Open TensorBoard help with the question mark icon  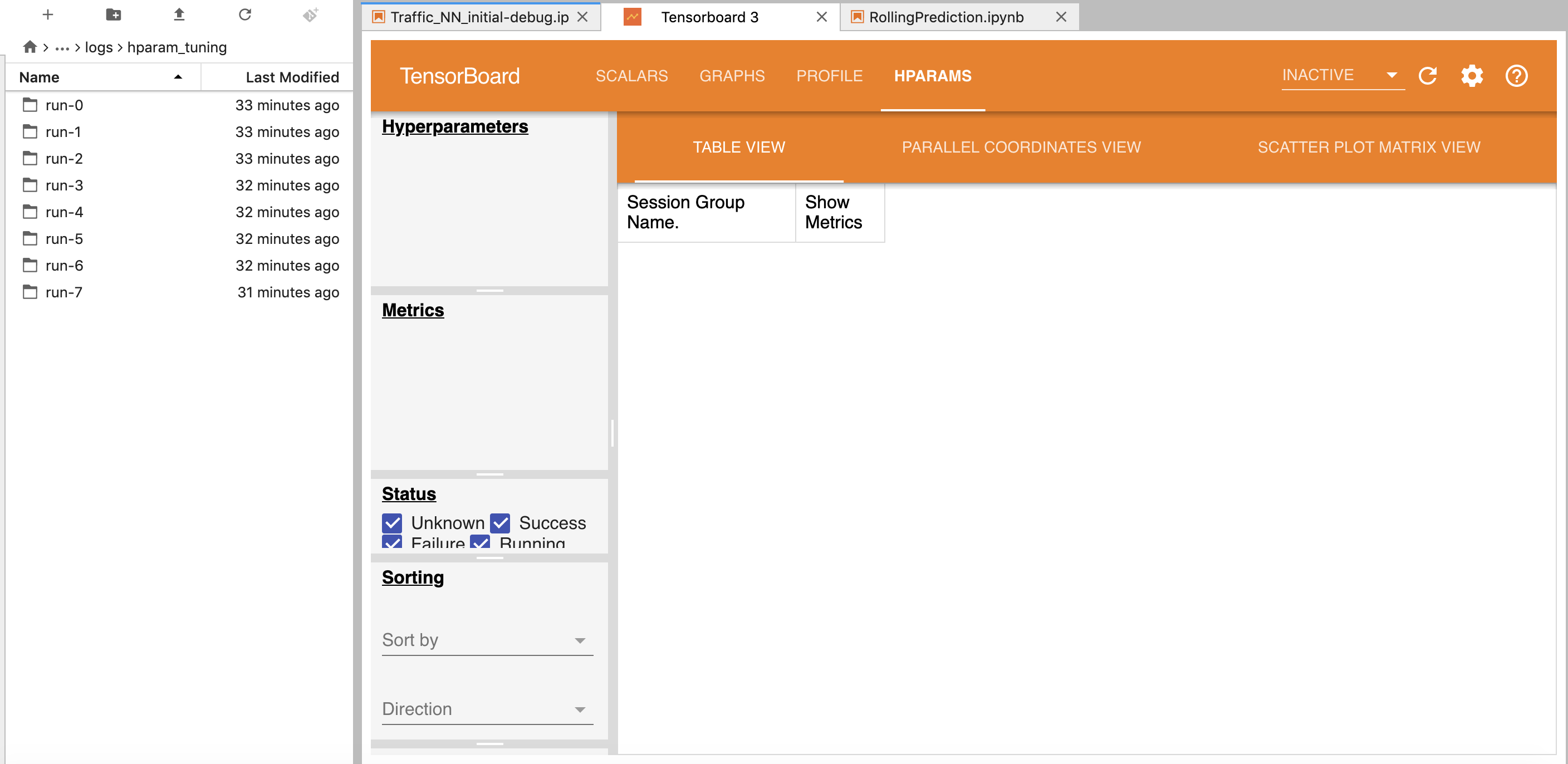(1516, 76)
